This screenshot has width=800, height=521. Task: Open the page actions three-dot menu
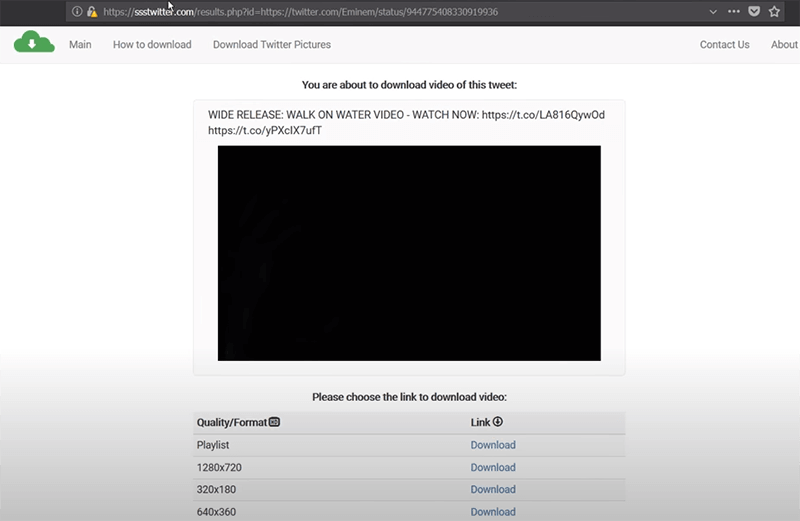[x=734, y=11]
